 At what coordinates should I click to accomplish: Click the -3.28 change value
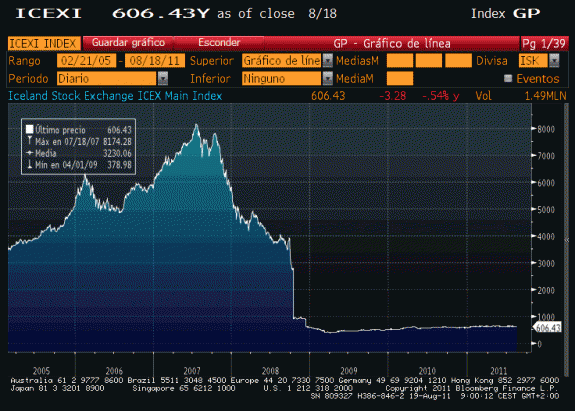pyautogui.click(x=392, y=96)
